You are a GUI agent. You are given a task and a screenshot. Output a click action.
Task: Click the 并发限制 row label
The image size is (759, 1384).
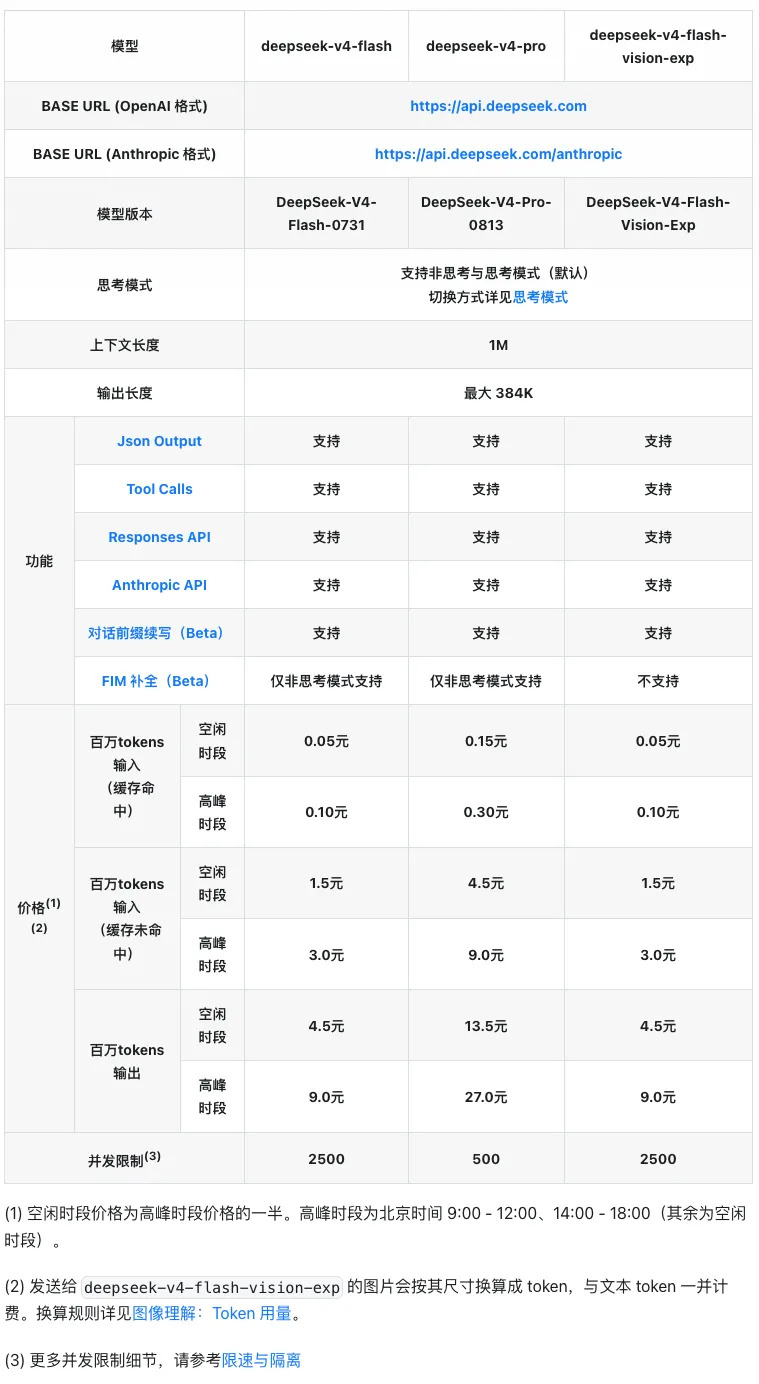click(x=125, y=1159)
